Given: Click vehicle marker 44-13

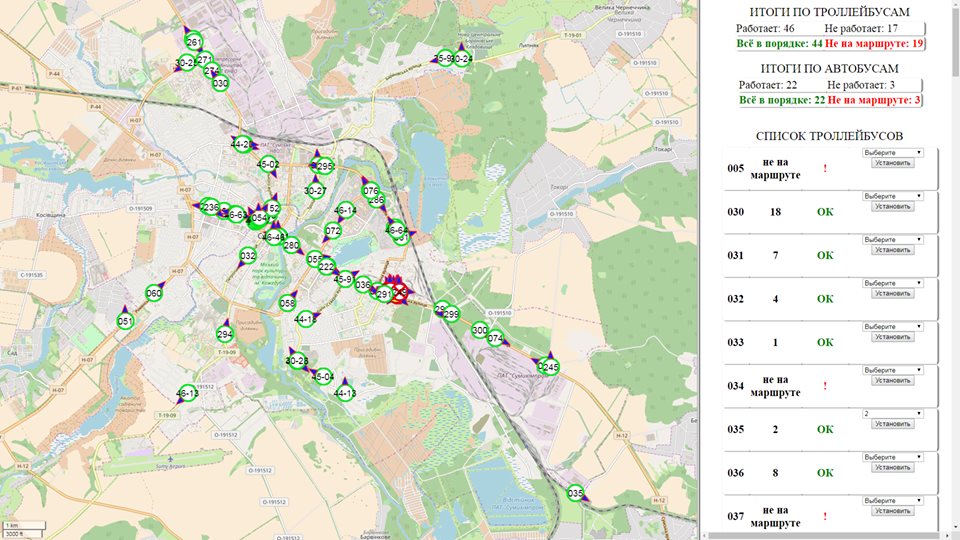Looking at the screenshot, I should point(345,393).
